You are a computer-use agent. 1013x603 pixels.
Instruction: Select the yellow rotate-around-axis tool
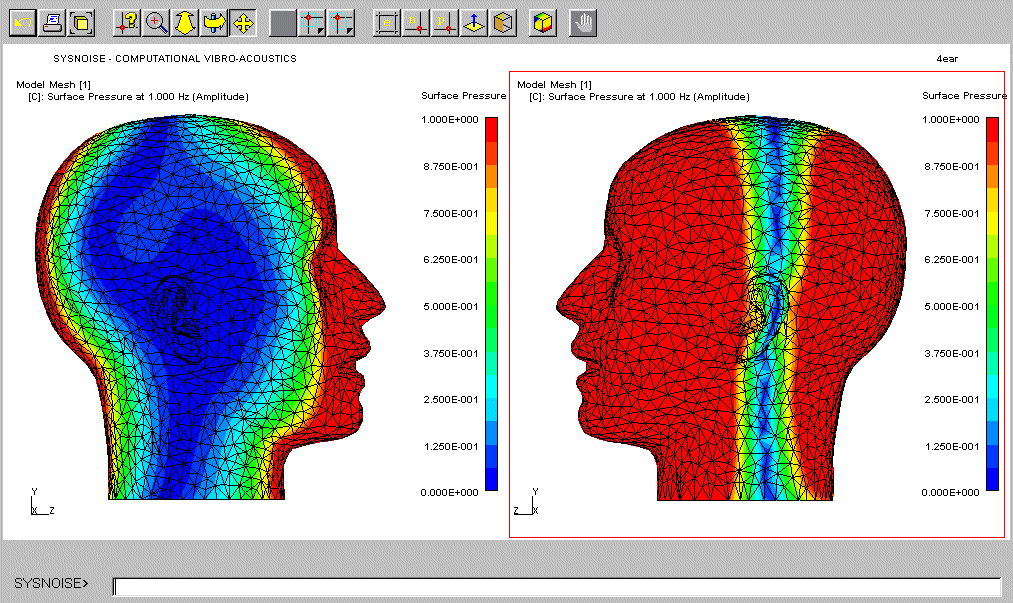pos(213,22)
